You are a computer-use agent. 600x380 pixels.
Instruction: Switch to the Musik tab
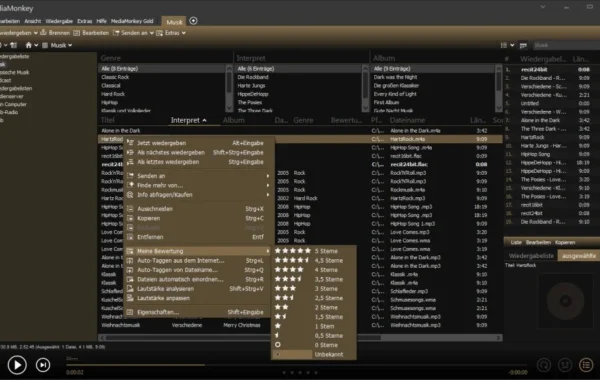[174, 22]
